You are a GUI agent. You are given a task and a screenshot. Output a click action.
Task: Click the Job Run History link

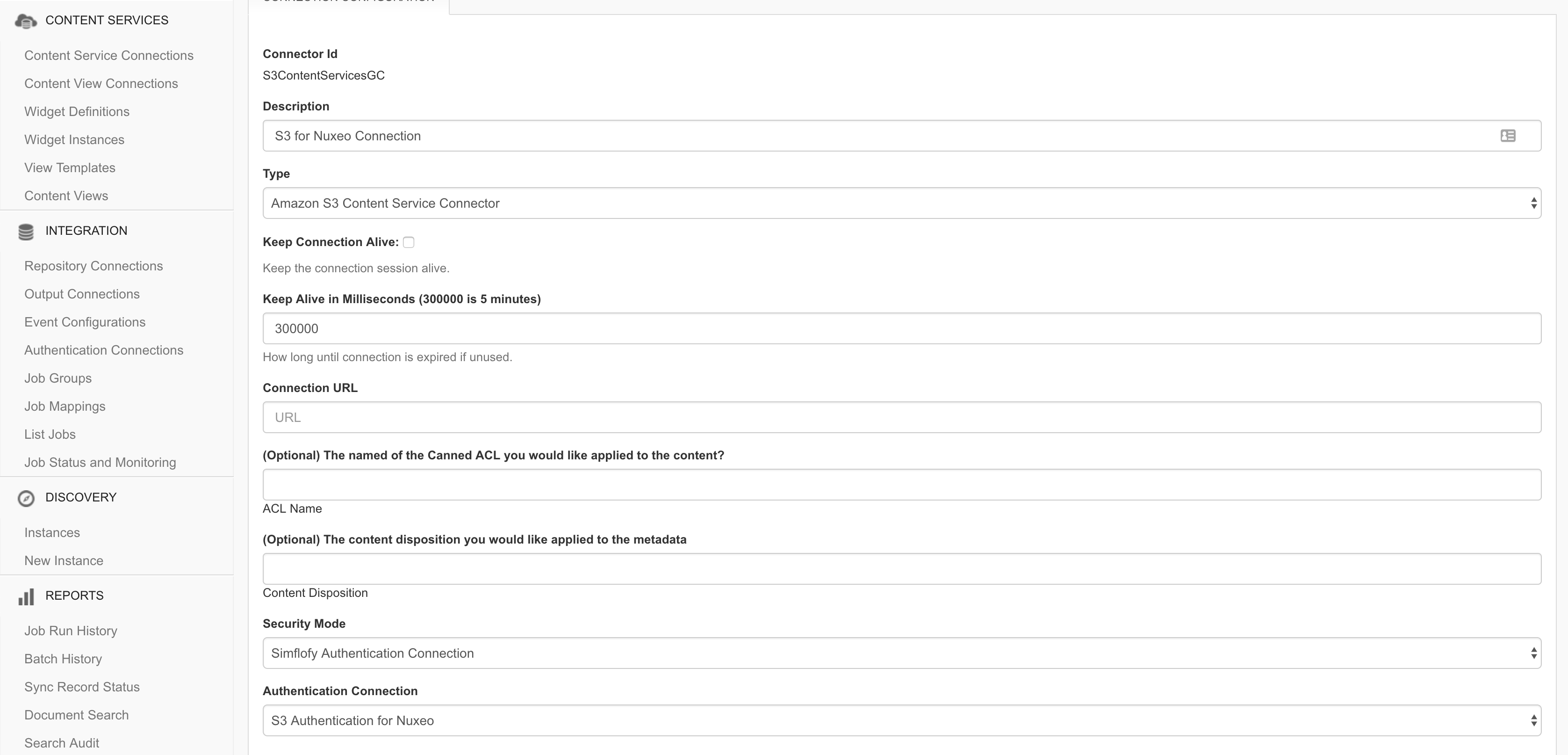(70, 630)
